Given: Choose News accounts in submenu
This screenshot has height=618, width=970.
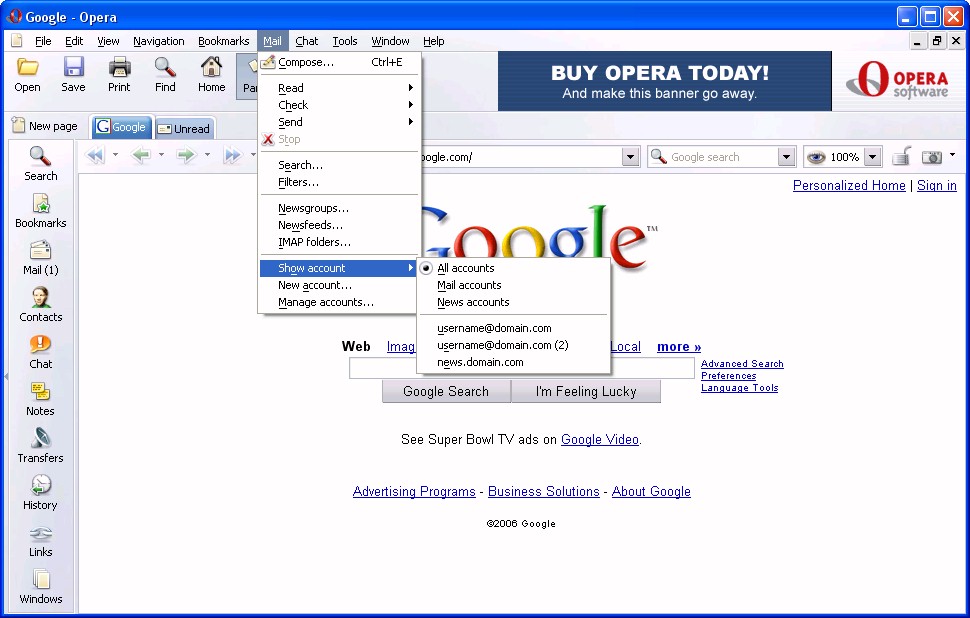Looking at the screenshot, I should [473, 302].
